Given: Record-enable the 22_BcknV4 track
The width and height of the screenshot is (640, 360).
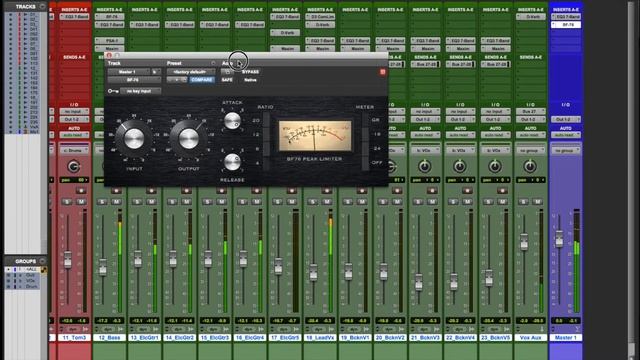Looking at the screenshot, I should coord(467,191).
